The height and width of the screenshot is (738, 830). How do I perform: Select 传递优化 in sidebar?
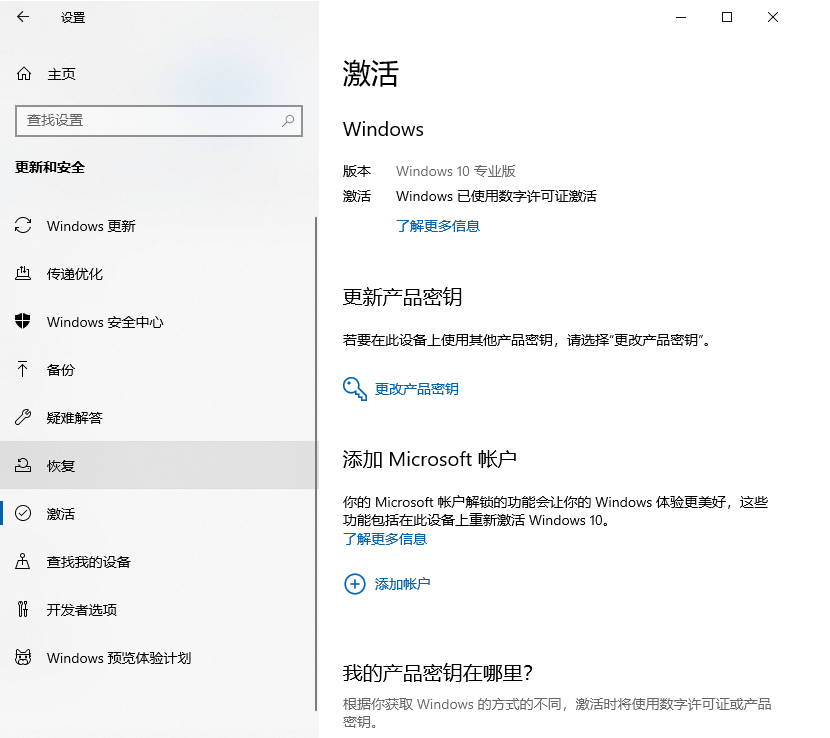coord(158,274)
